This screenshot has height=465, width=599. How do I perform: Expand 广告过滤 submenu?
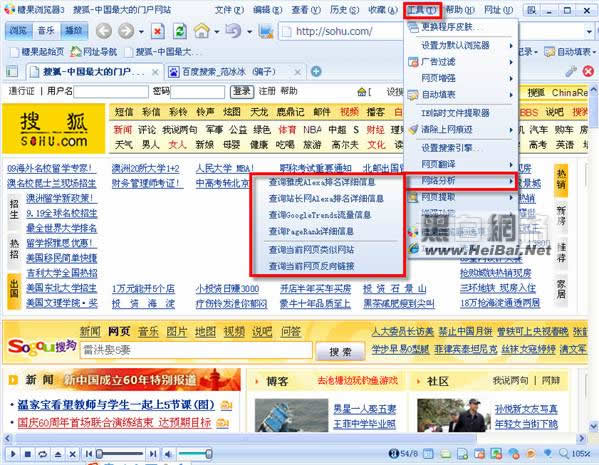point(461,62)
